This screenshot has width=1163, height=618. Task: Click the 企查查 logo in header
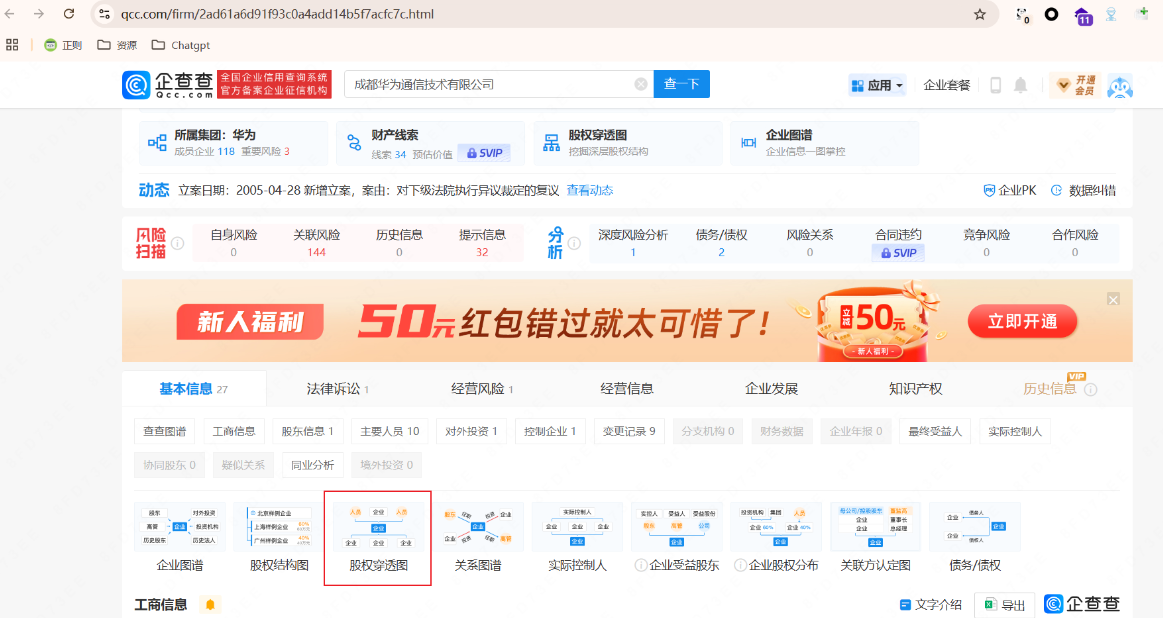pyautogui.click(x=168, y=85)
